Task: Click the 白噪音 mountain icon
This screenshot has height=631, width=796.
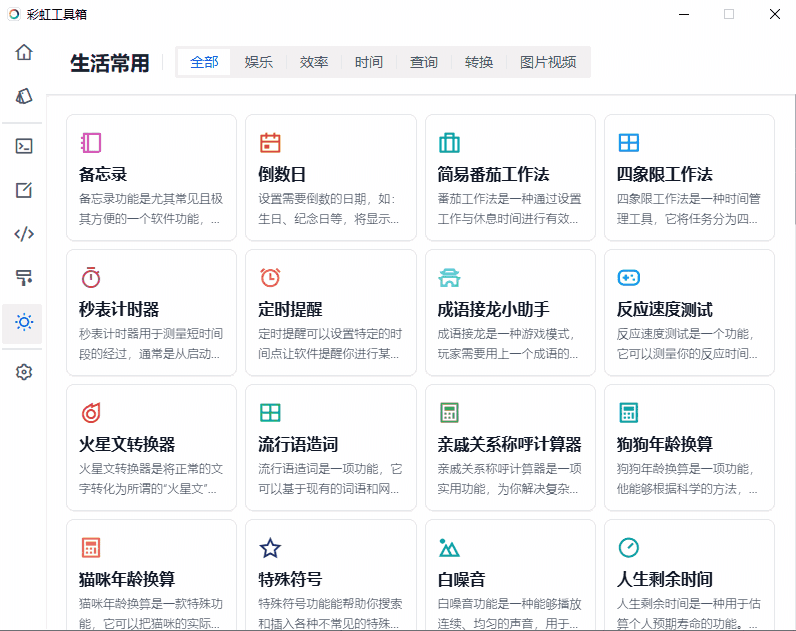Action: coord(449,548)
